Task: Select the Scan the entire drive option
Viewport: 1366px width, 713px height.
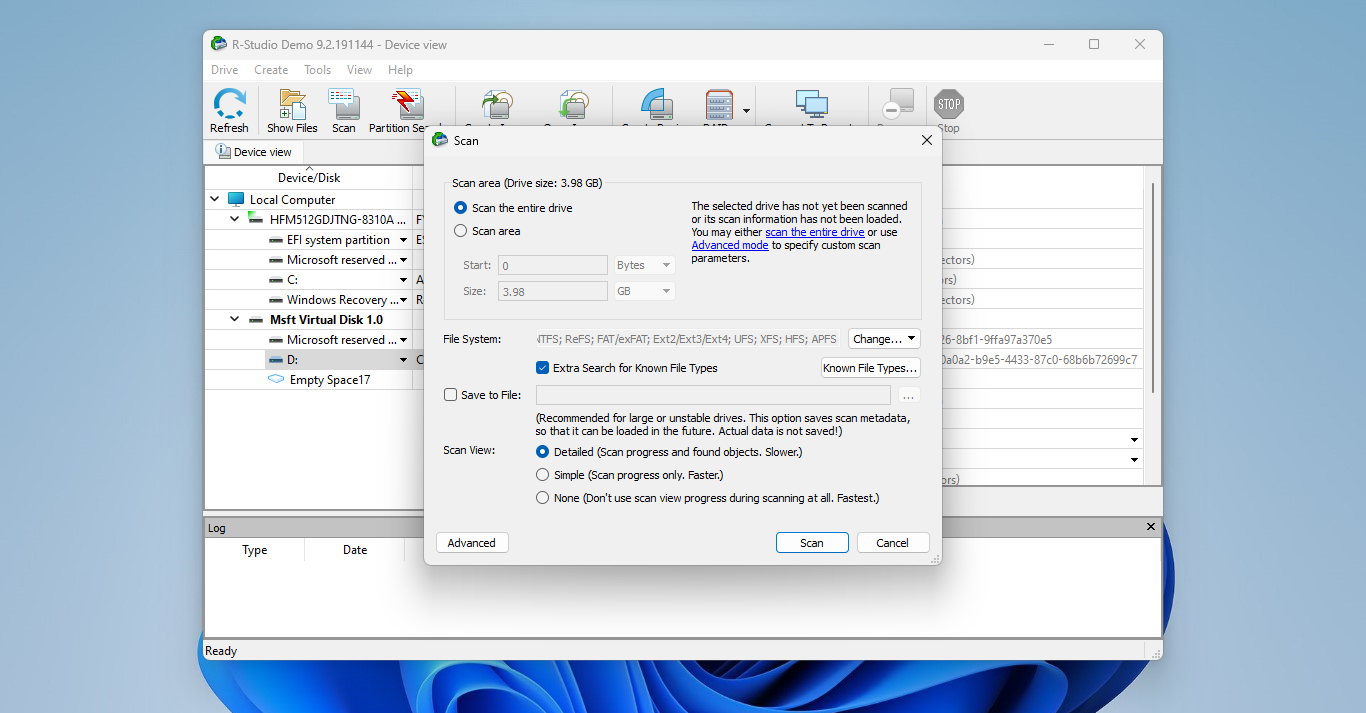Action: pos(460,208)
